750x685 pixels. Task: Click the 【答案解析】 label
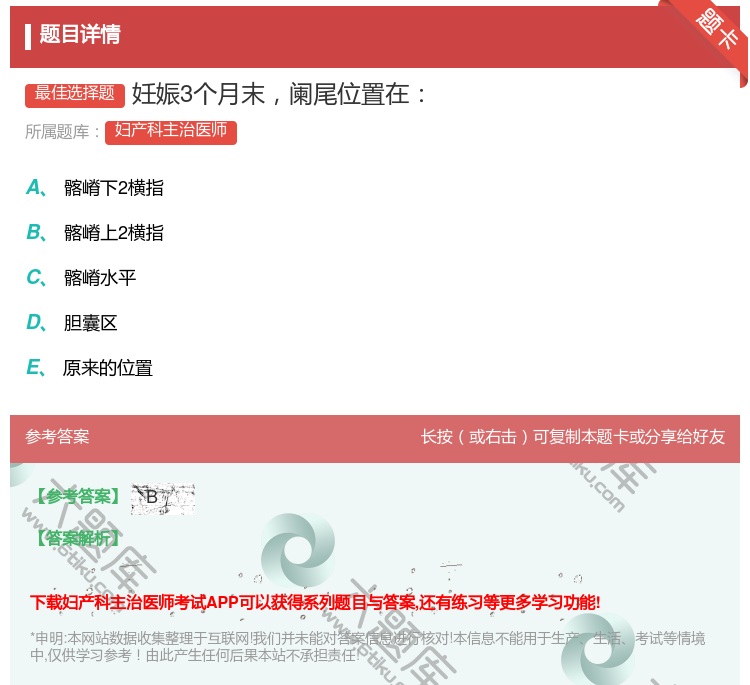point(79,538)
